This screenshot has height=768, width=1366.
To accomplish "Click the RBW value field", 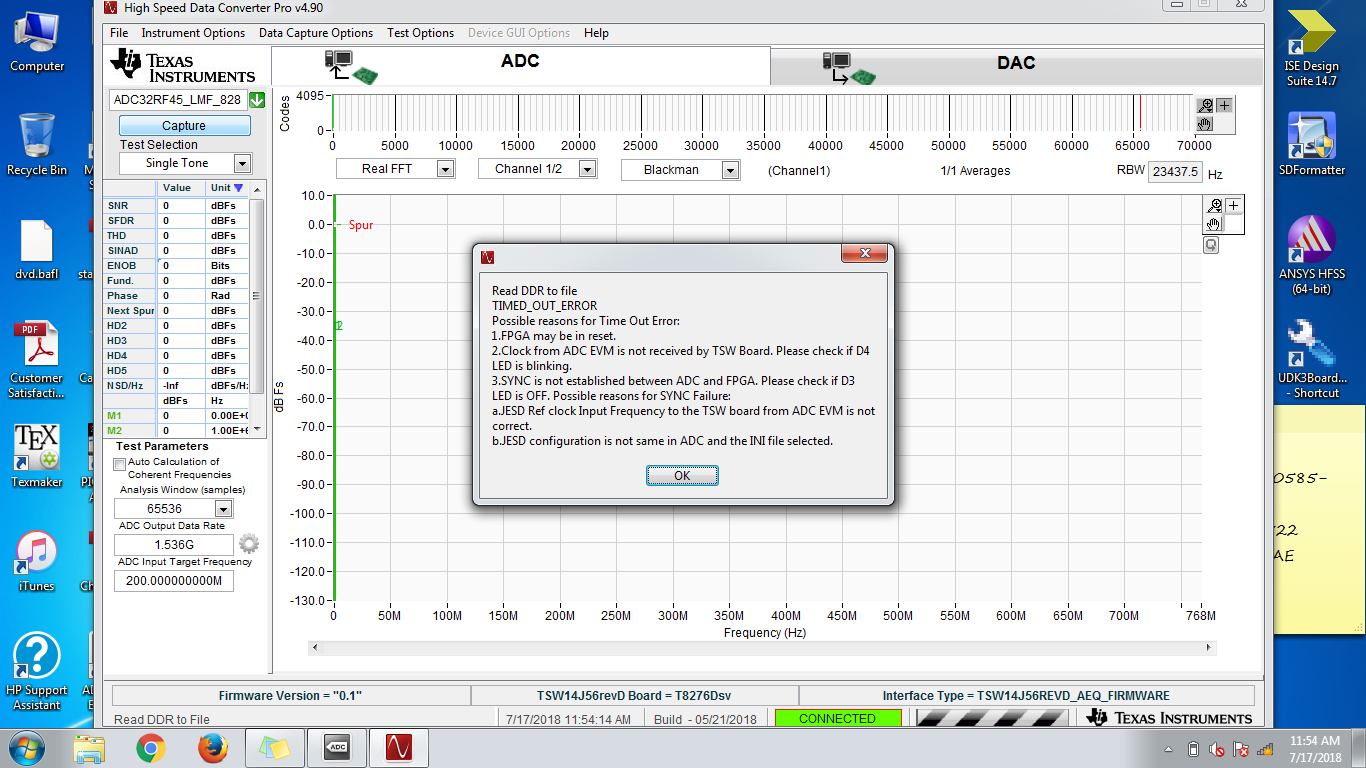I will pyautogui.click(x=1174, y=171).
